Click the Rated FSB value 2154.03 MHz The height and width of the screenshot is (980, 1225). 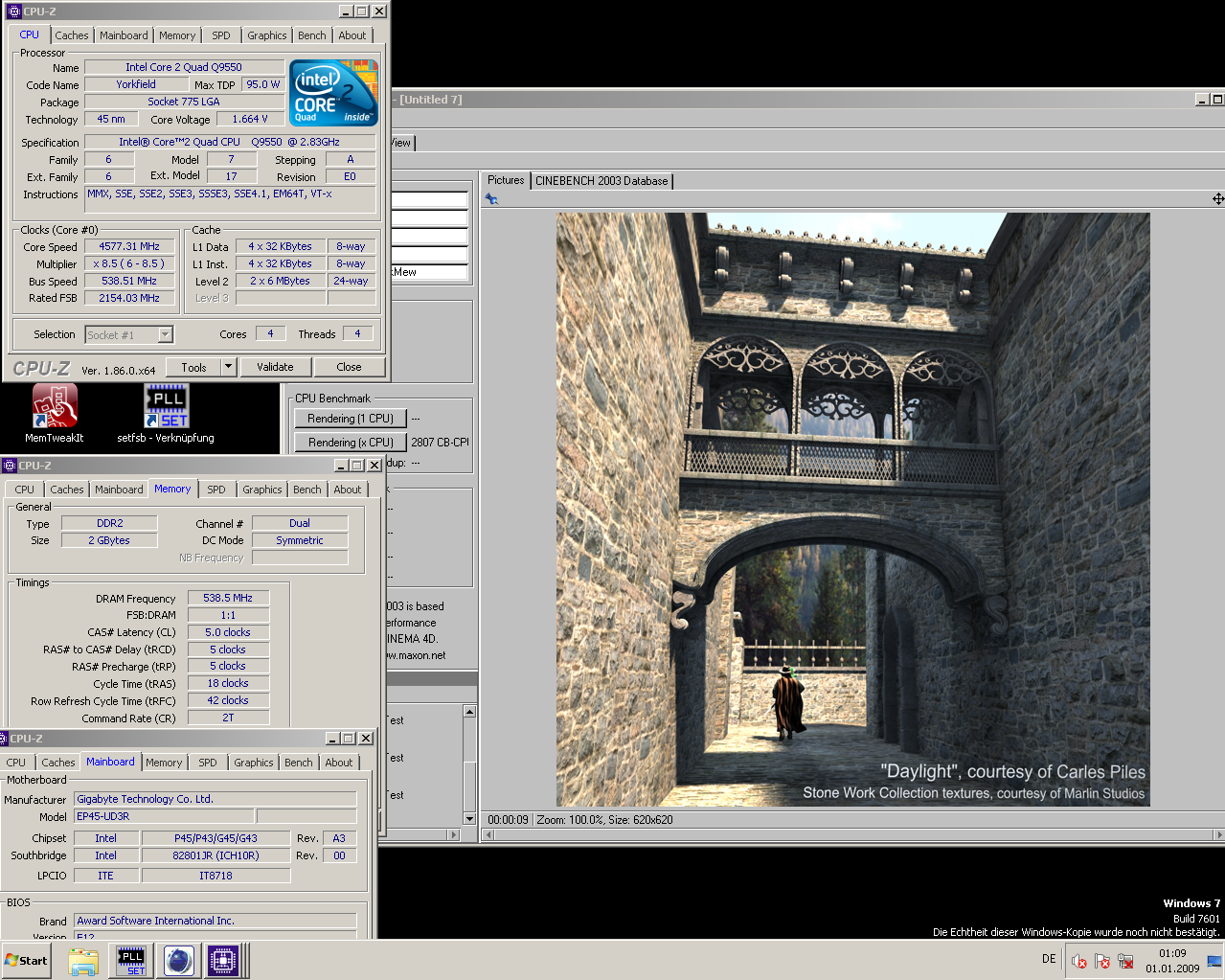click(x=129, y=298)
